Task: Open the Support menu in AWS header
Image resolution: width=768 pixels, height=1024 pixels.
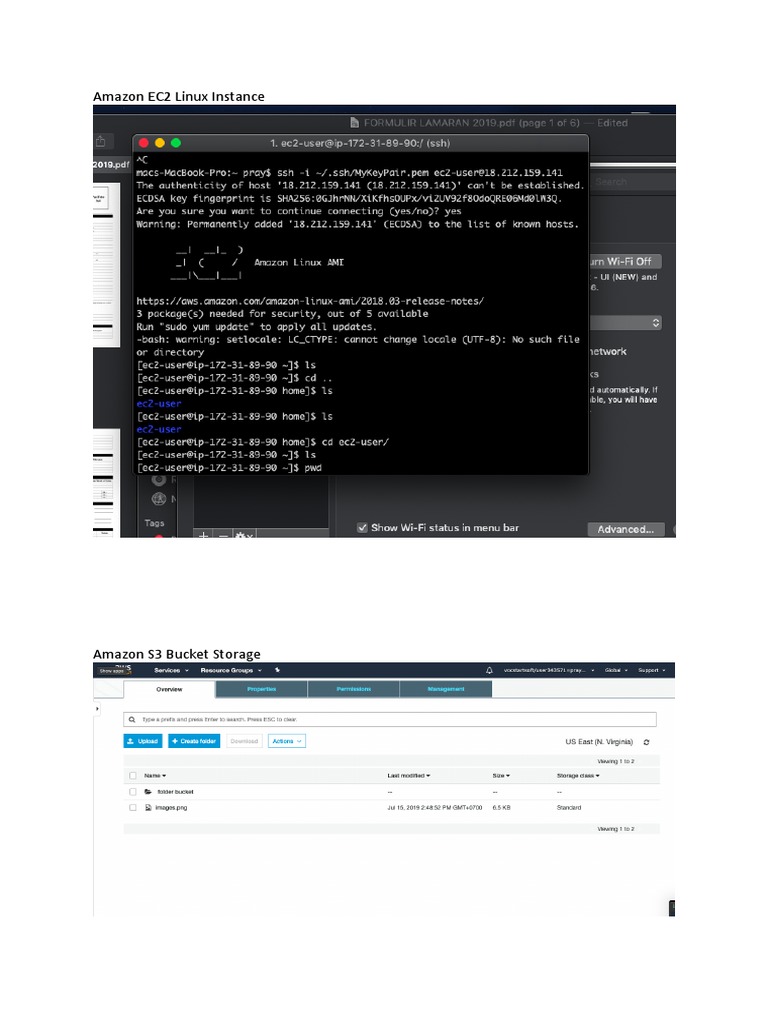Action: click(x=652, y=670)
